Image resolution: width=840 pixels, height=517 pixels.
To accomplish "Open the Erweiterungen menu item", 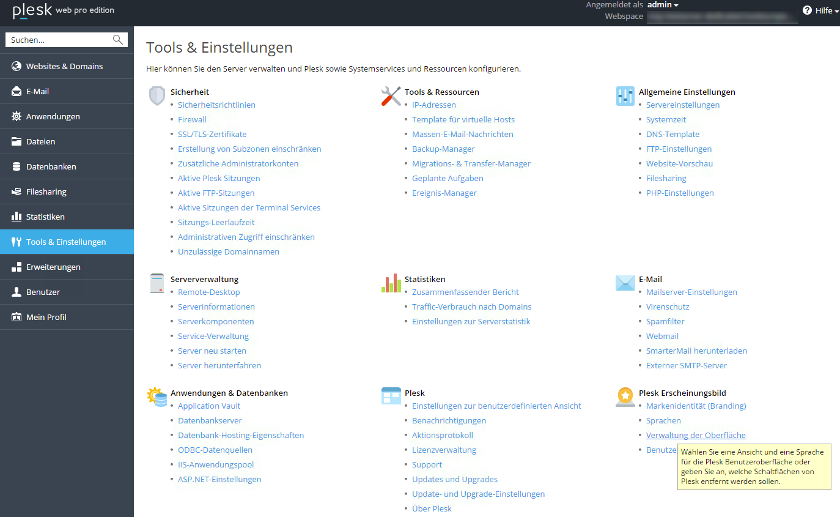I will (67, 267).
